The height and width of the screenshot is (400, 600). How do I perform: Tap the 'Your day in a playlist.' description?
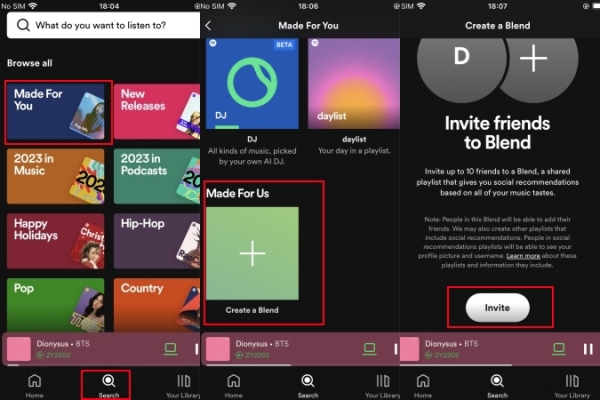coord(354,151)
